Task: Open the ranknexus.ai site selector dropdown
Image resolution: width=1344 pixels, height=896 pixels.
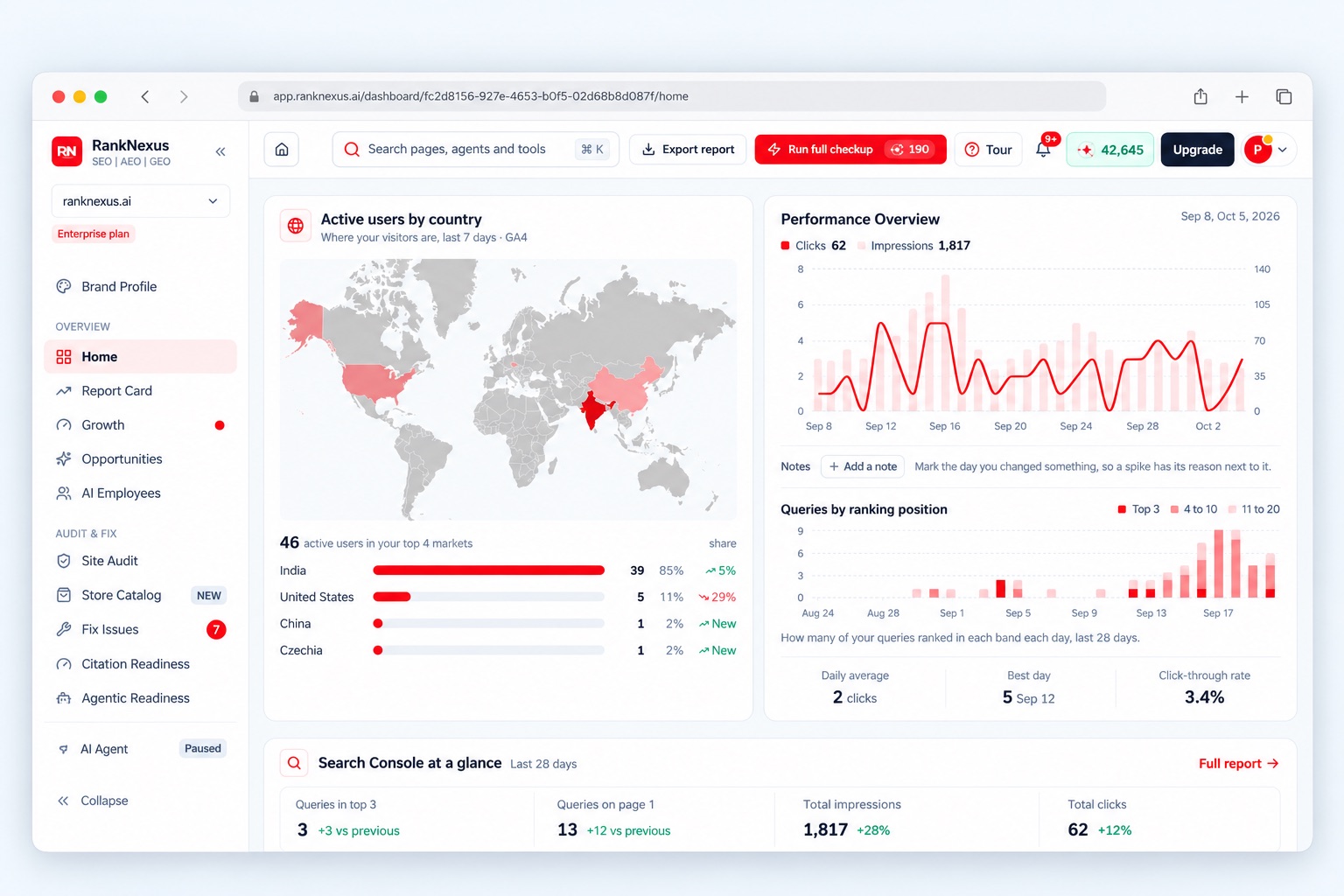Action: click(x=141, y=201)
